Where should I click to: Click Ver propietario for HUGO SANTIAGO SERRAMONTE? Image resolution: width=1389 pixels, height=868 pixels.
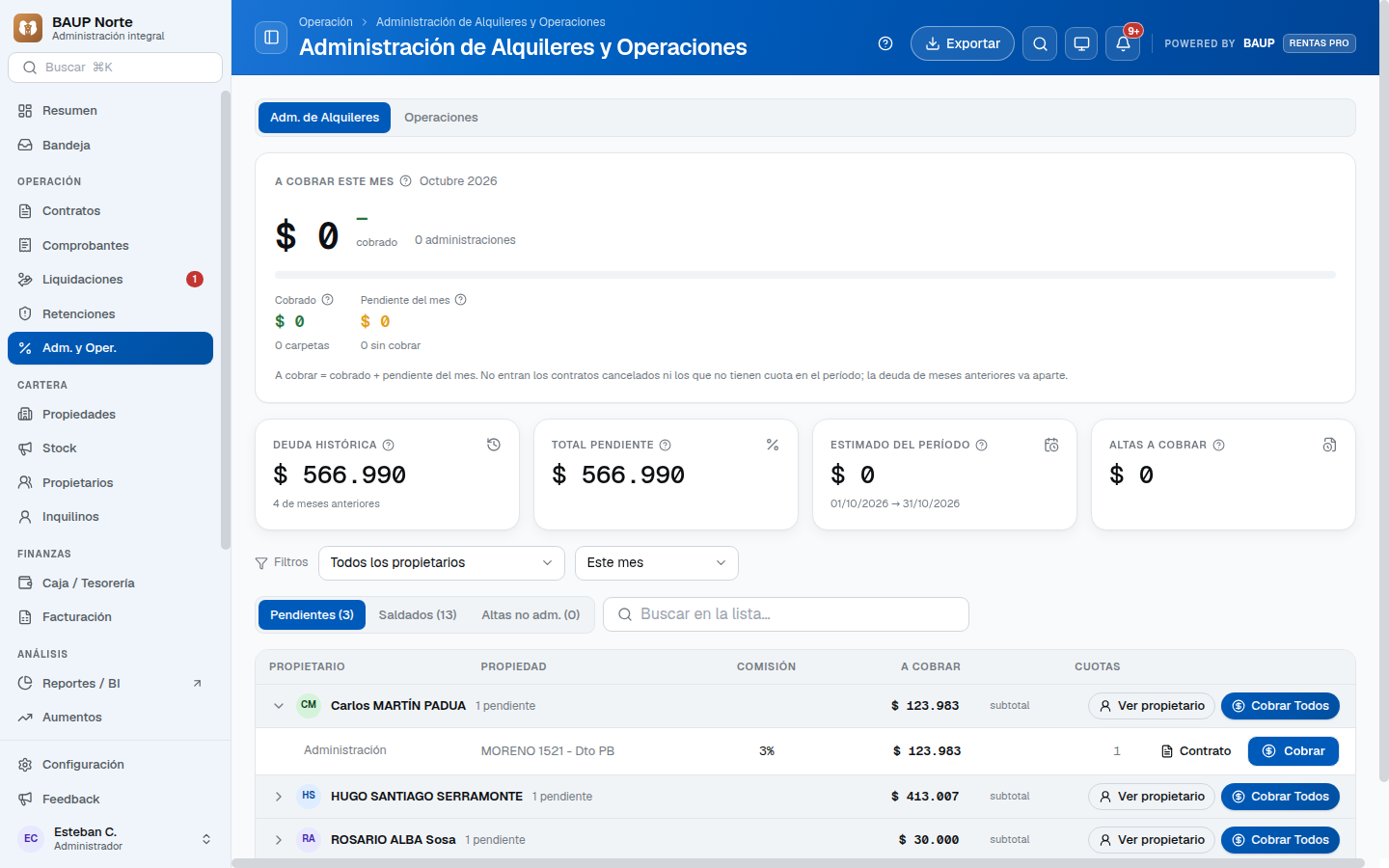(1152, 797)
